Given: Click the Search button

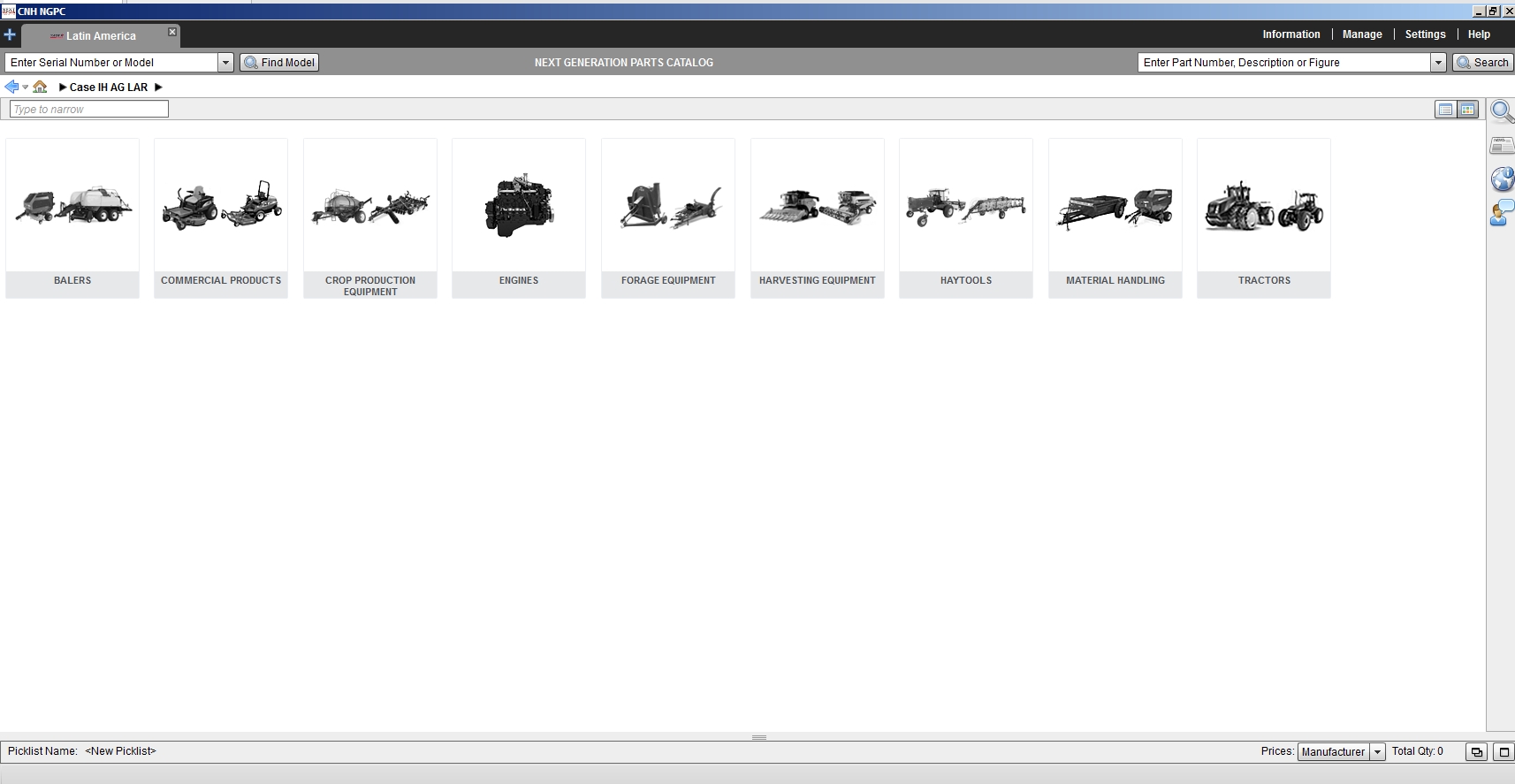Looking at the screenshot, I should pyautogui.click(x=1483, y=63).
